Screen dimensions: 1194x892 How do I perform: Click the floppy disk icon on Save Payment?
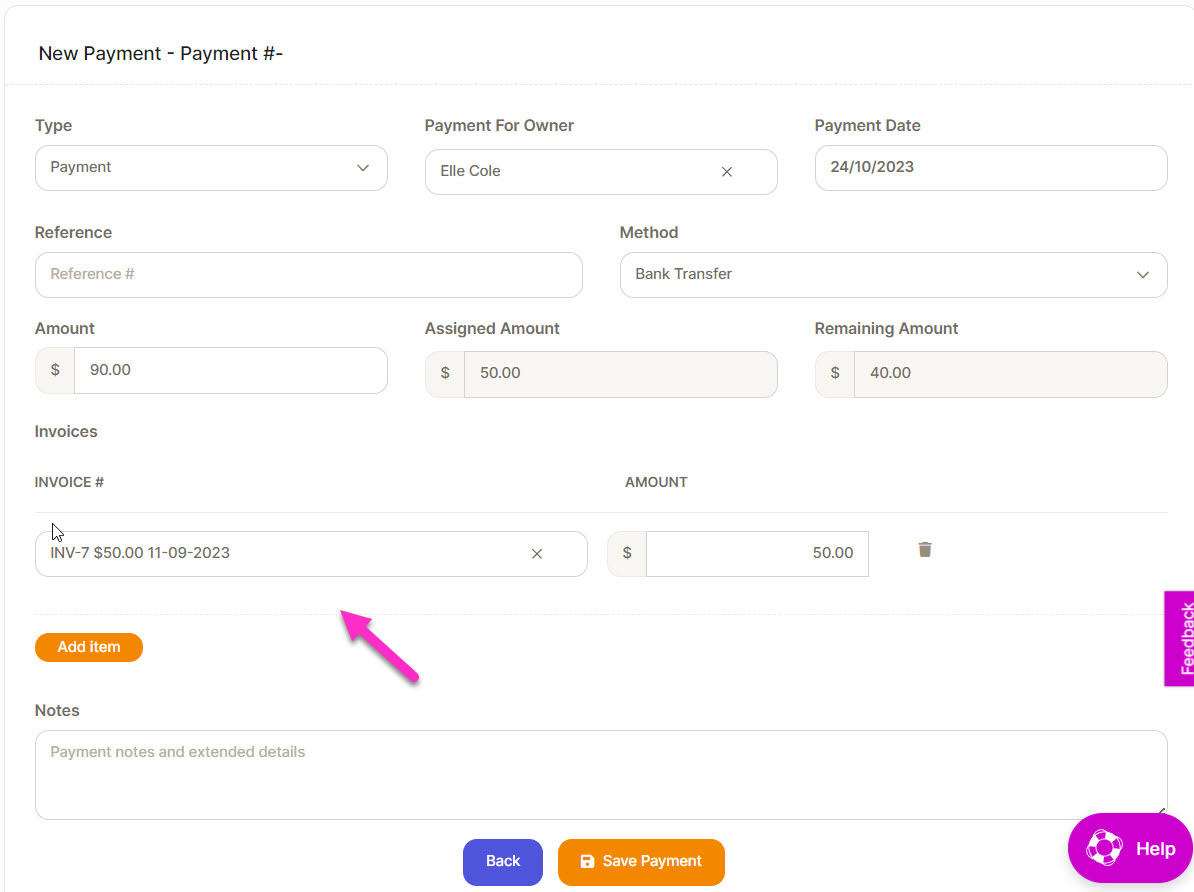587,862
